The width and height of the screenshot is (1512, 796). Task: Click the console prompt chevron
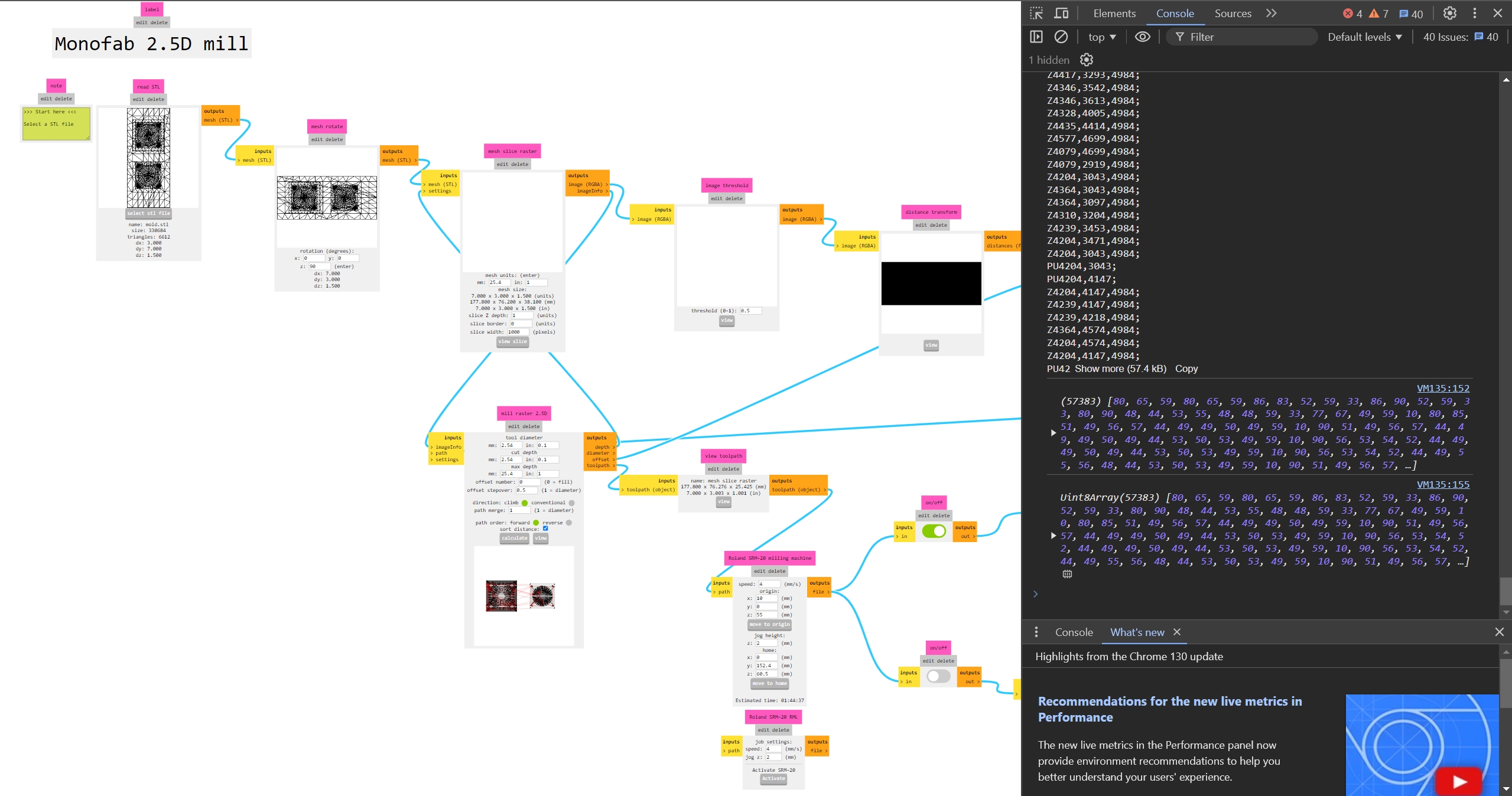(1035, 594)
